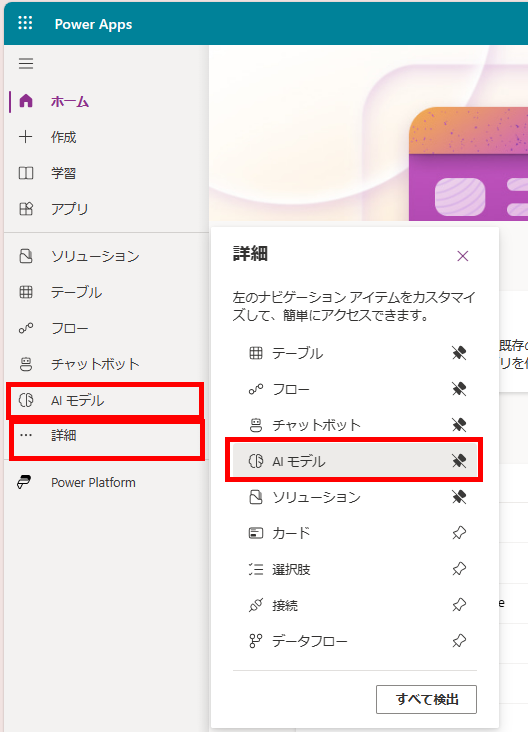
Task: Click the book icon beside 学習
Action: point(26,173)
